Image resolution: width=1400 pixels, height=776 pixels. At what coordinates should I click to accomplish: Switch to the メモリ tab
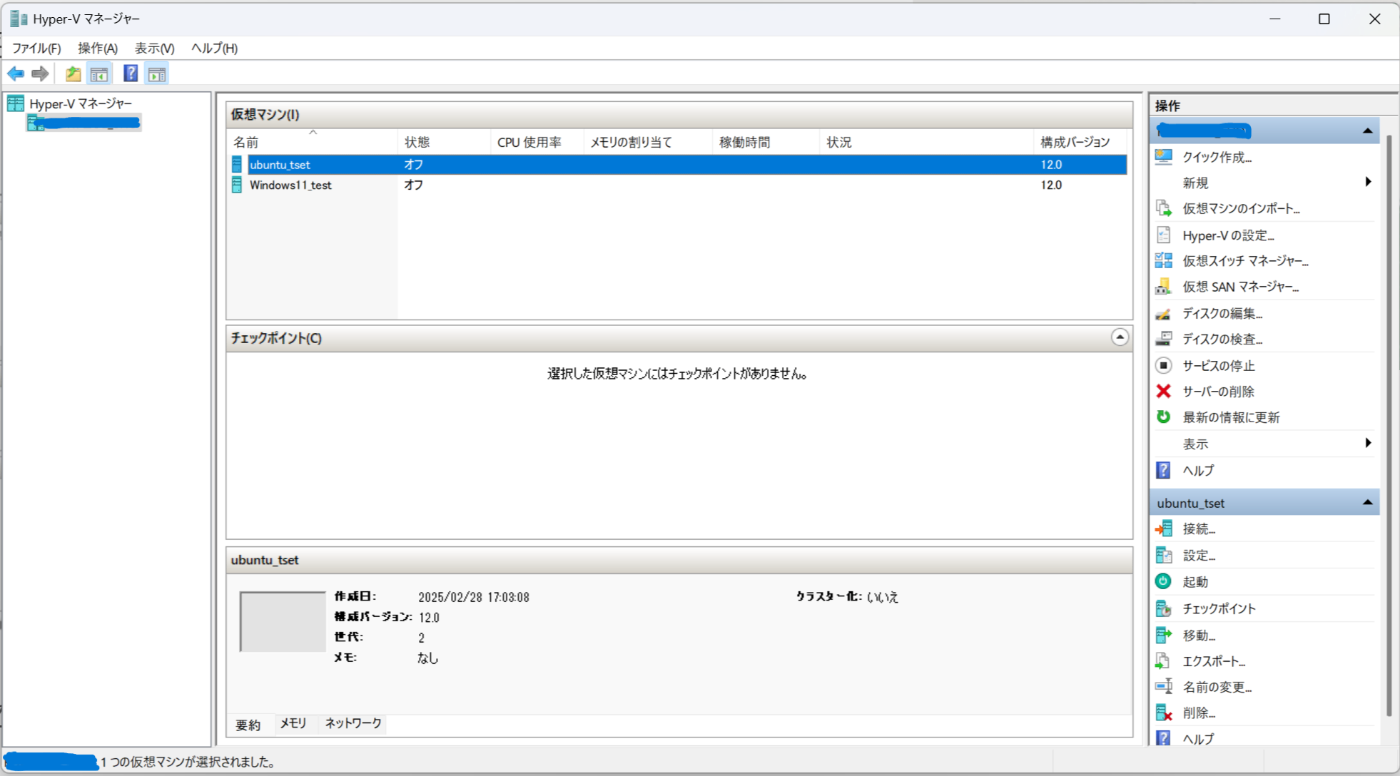(x=293, y=723)
